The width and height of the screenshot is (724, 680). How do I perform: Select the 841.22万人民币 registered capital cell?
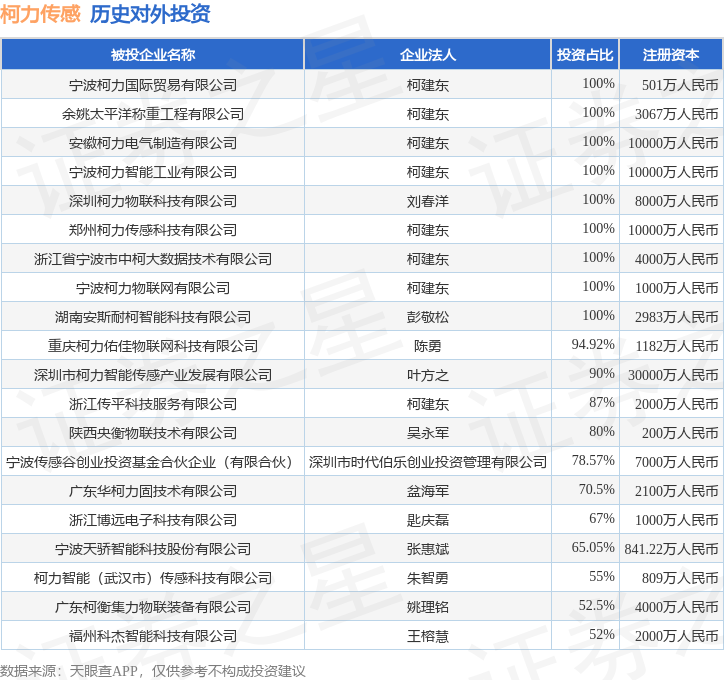click(671, 548)
